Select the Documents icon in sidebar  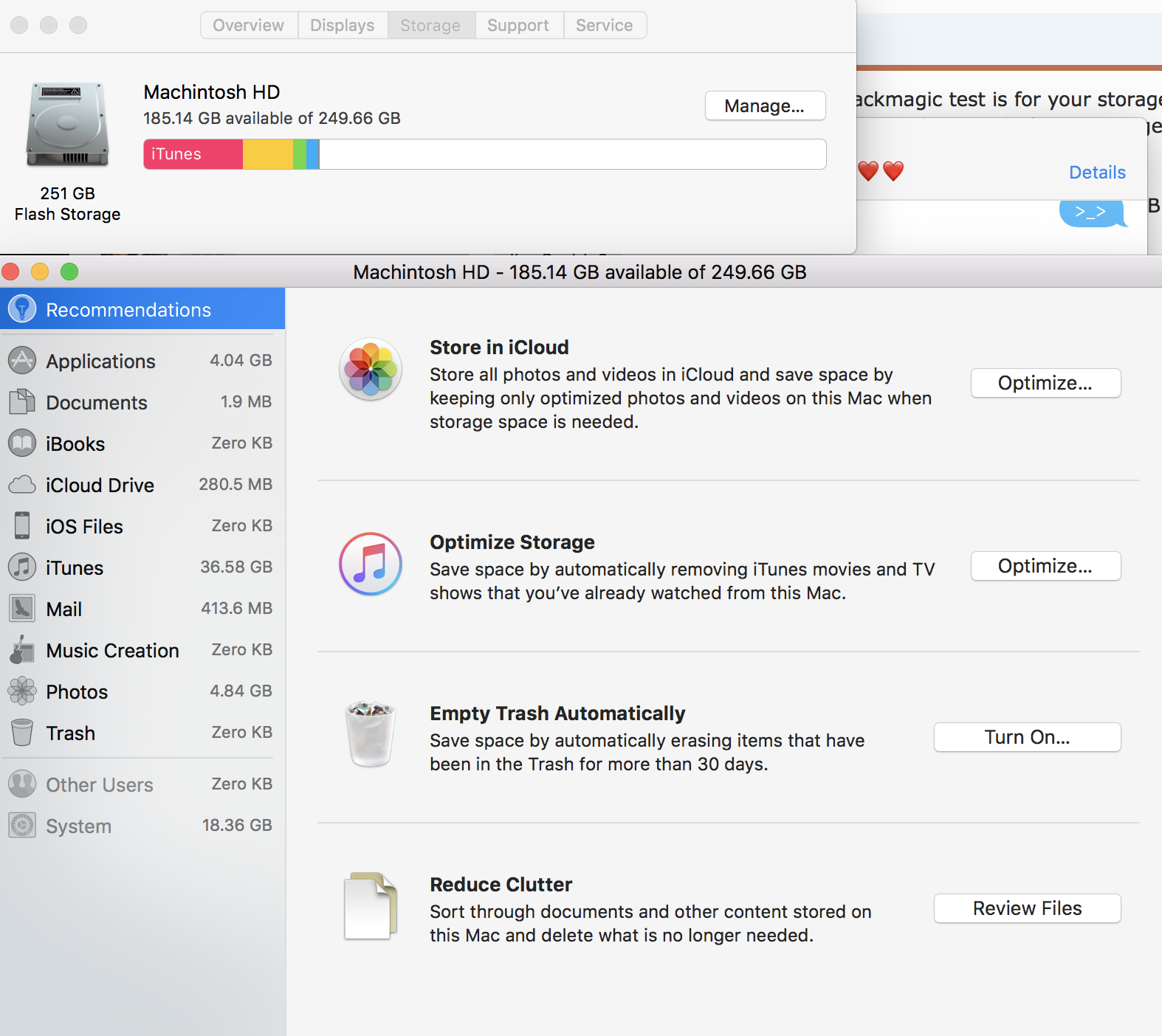[22, 401]
